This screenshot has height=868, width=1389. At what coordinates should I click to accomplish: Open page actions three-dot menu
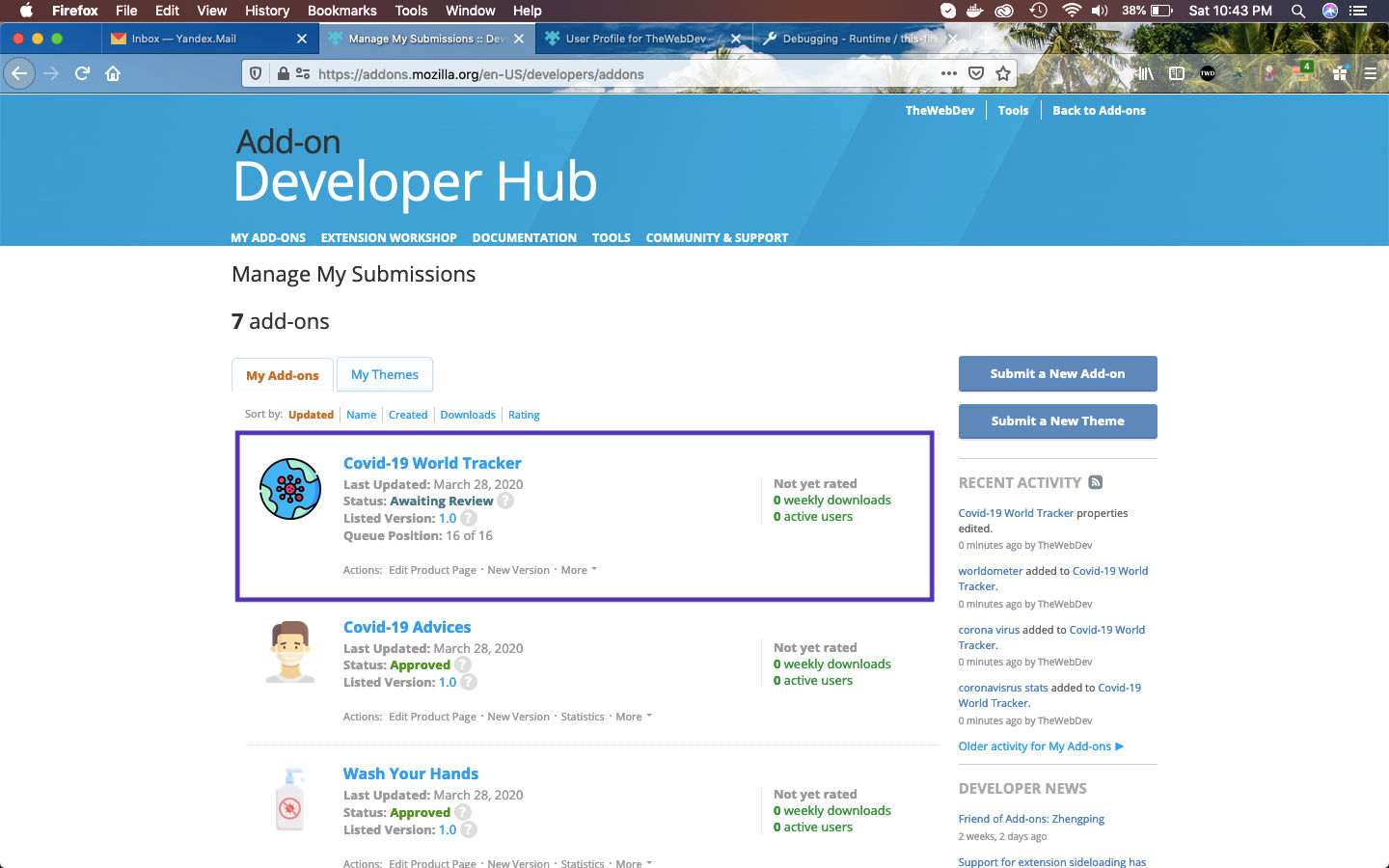tap(949, 73)
